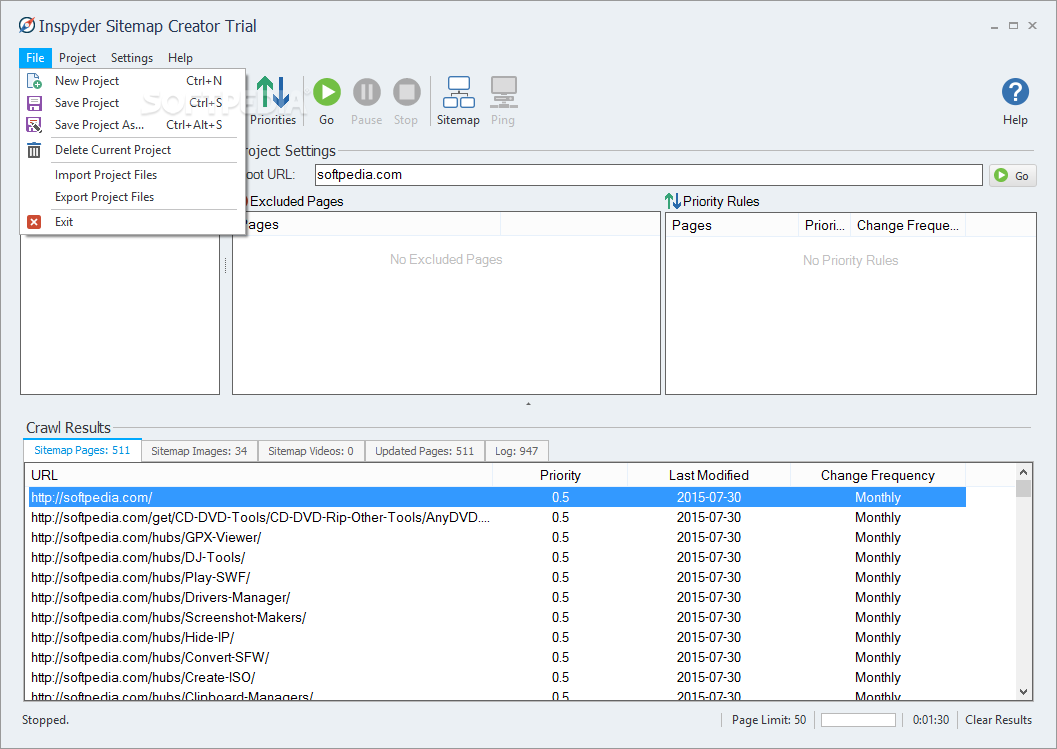Click the crawl results scrollbar thumb
1057x749 pixels.
(1023, 488)
